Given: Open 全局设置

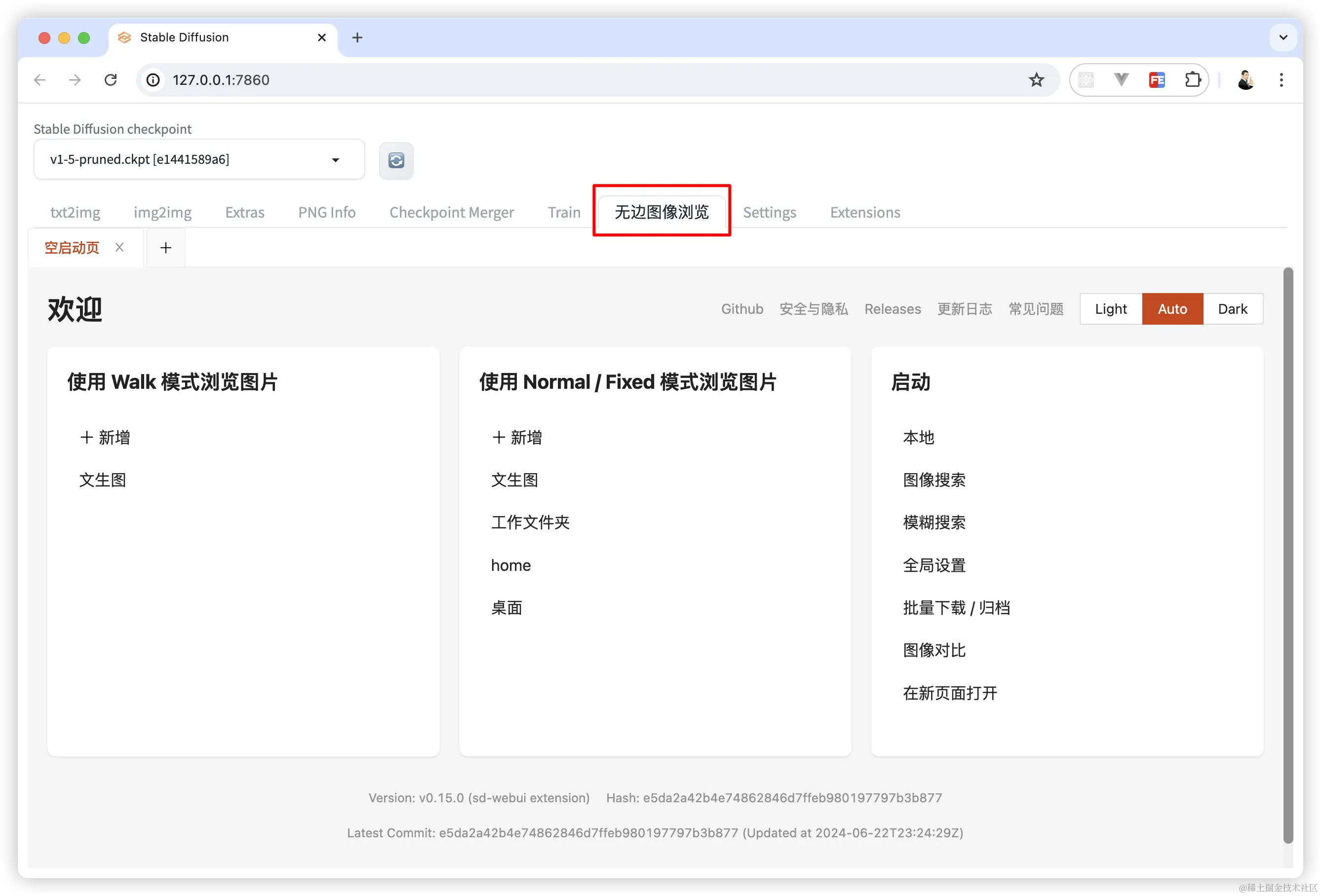Looking at the screenshot, I should click(x=934, y=565).
